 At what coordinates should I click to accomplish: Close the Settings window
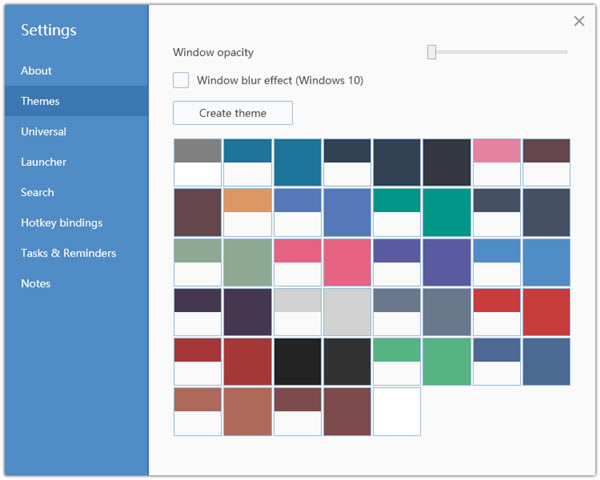coord(579,21)
